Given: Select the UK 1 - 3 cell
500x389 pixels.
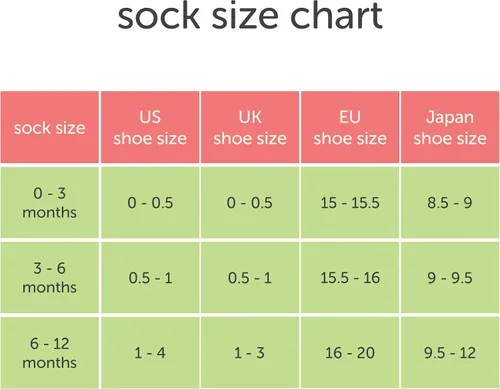Looking at the screenshot, I should click(250, 353).
